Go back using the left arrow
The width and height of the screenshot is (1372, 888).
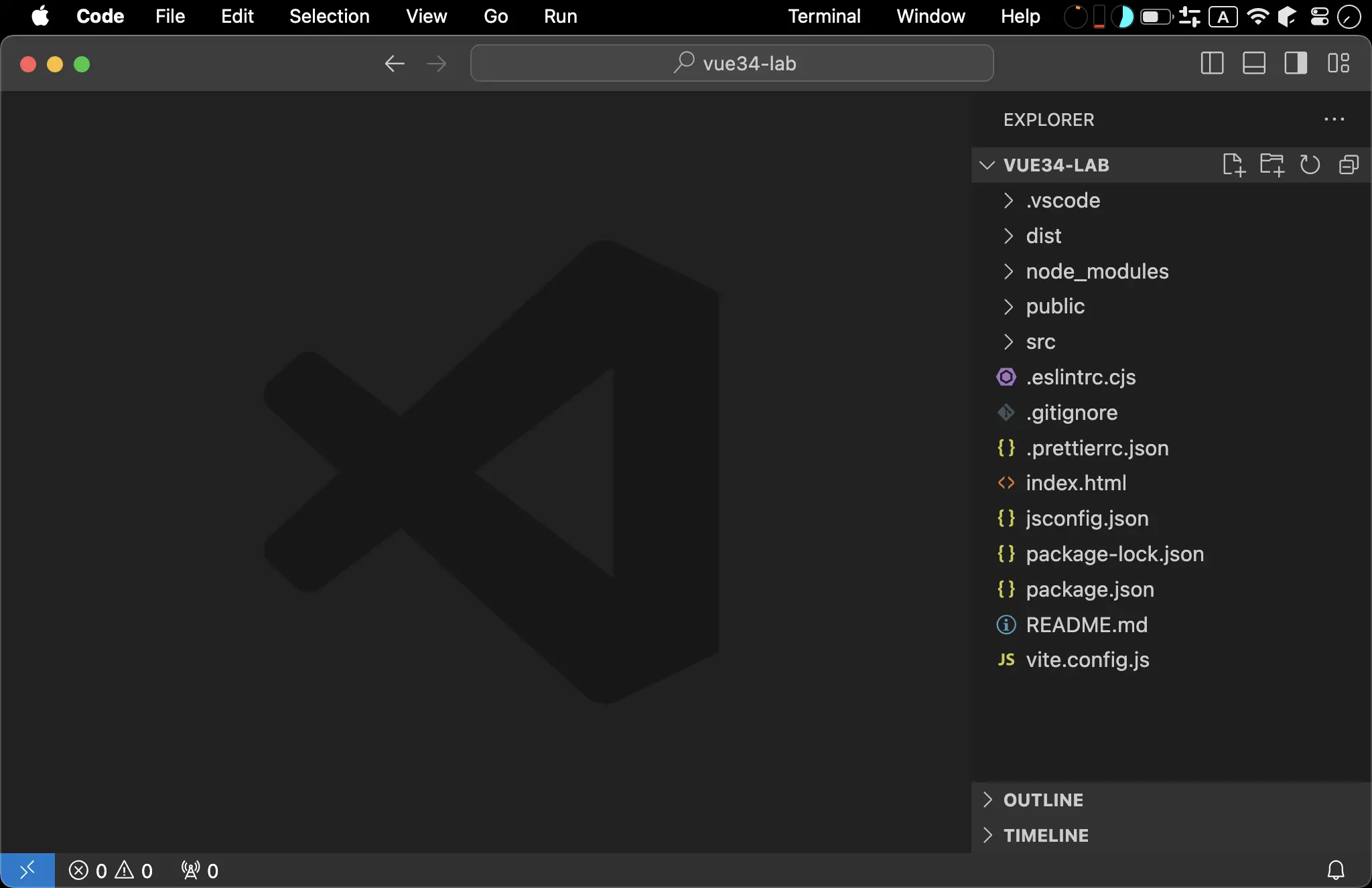[395, 64]
